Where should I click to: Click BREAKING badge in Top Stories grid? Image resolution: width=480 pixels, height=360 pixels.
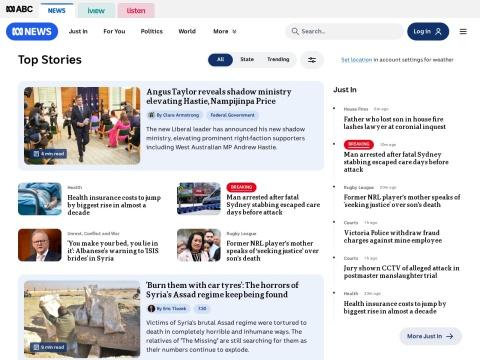pyautogui.click(x=241, y=187)
